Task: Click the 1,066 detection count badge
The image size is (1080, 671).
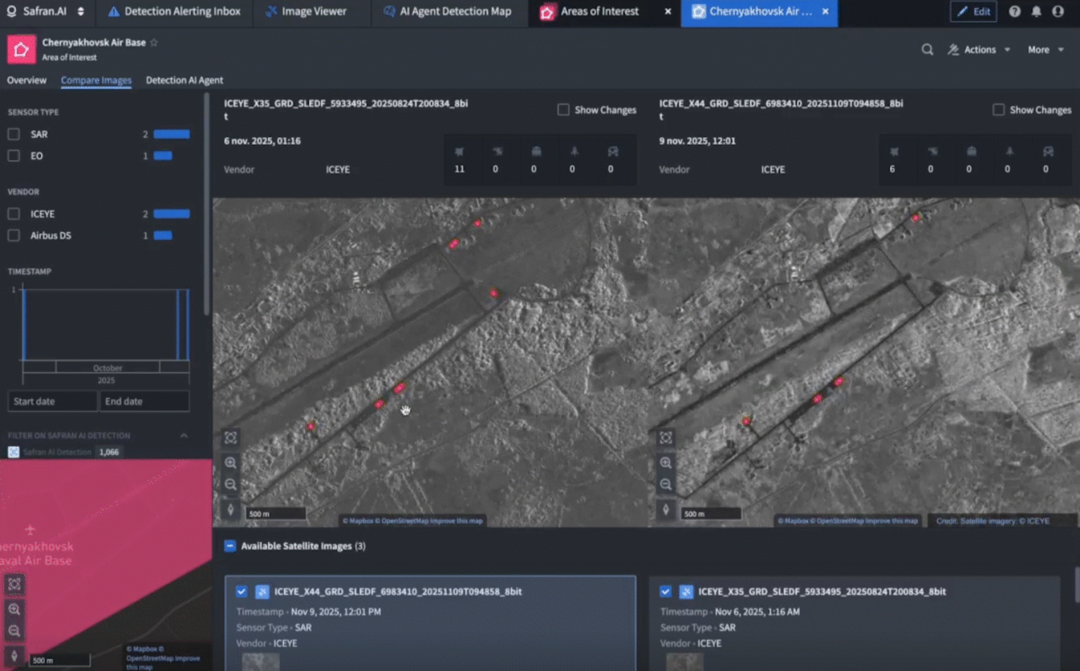Action: tap(109, 452)
